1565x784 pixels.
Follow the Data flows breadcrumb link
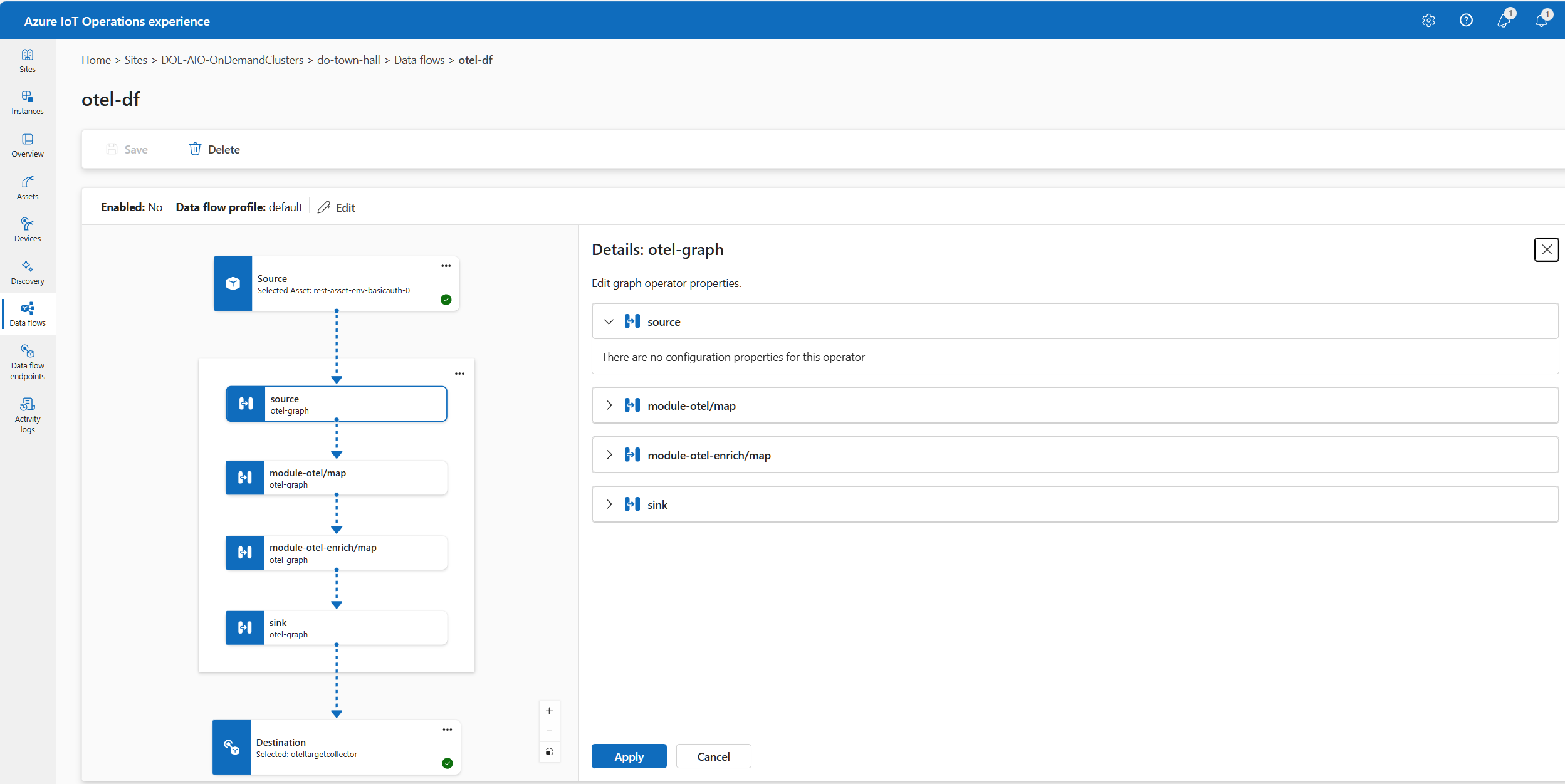click(419, 60)
